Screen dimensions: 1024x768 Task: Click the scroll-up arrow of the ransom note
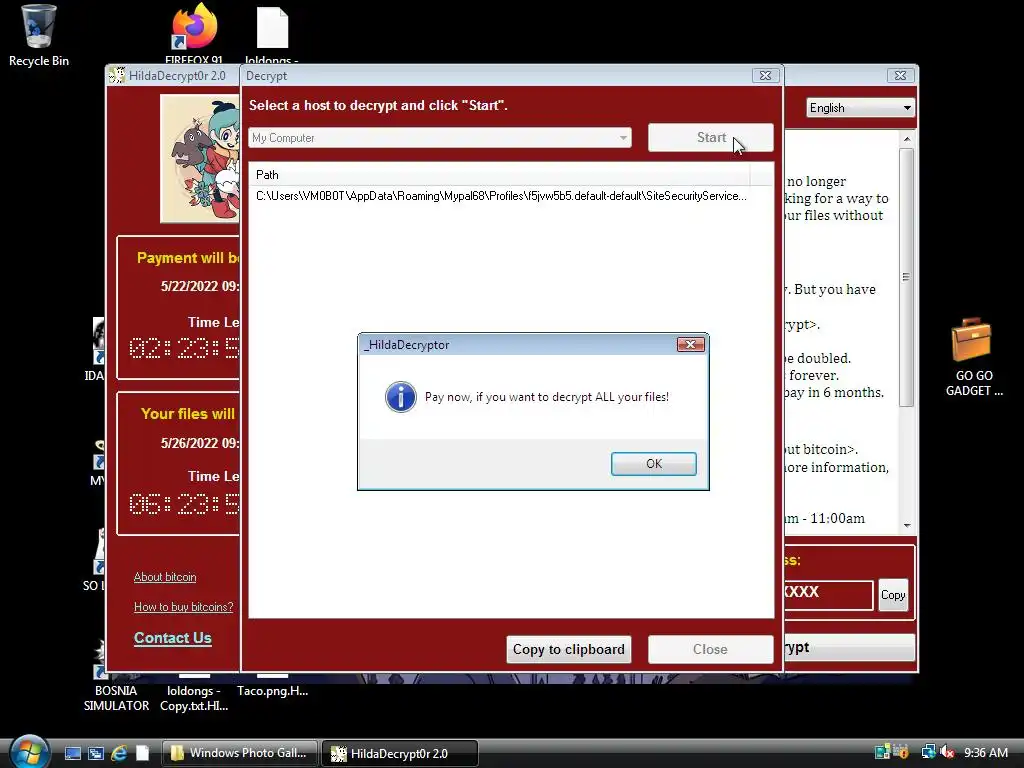(906, 138)
